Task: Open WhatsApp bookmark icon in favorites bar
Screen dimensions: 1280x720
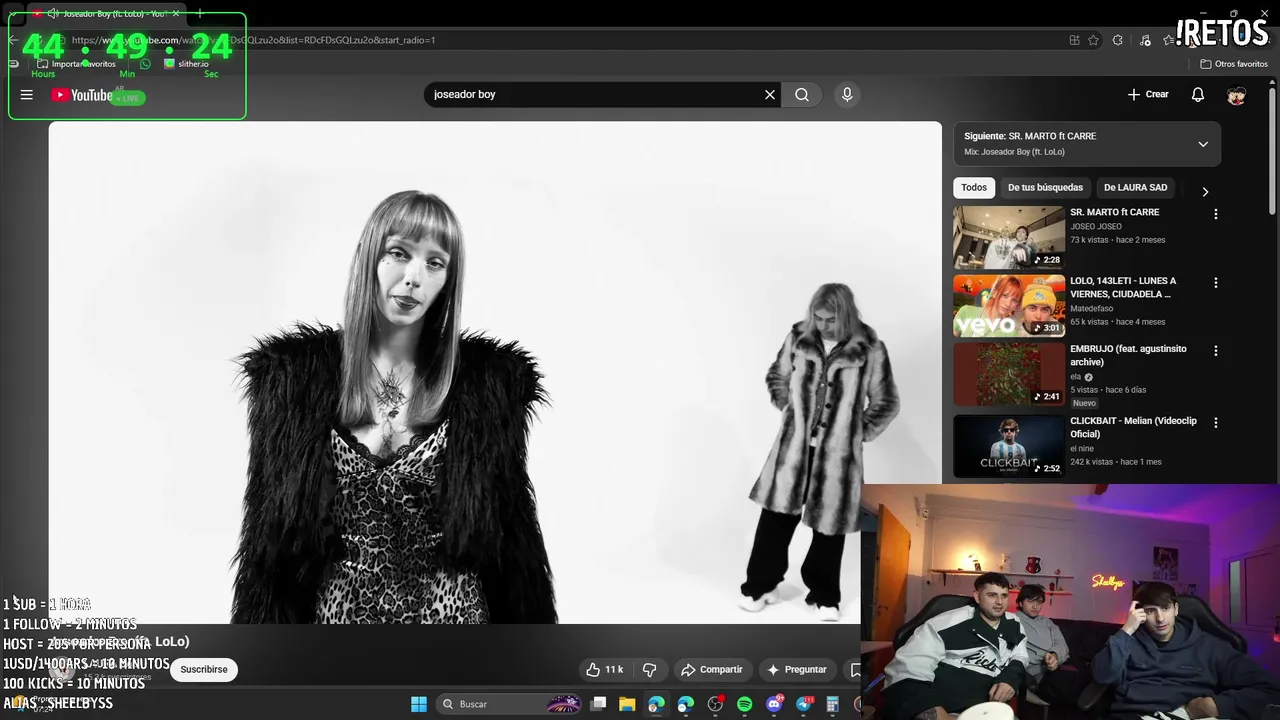Action: click(146, 64)
